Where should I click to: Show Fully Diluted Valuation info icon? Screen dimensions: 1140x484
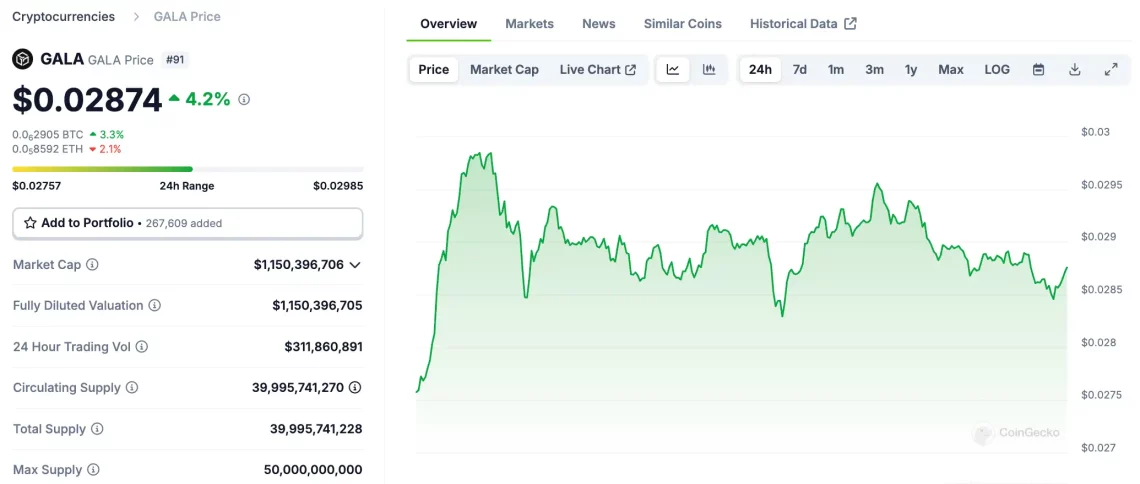155,306
